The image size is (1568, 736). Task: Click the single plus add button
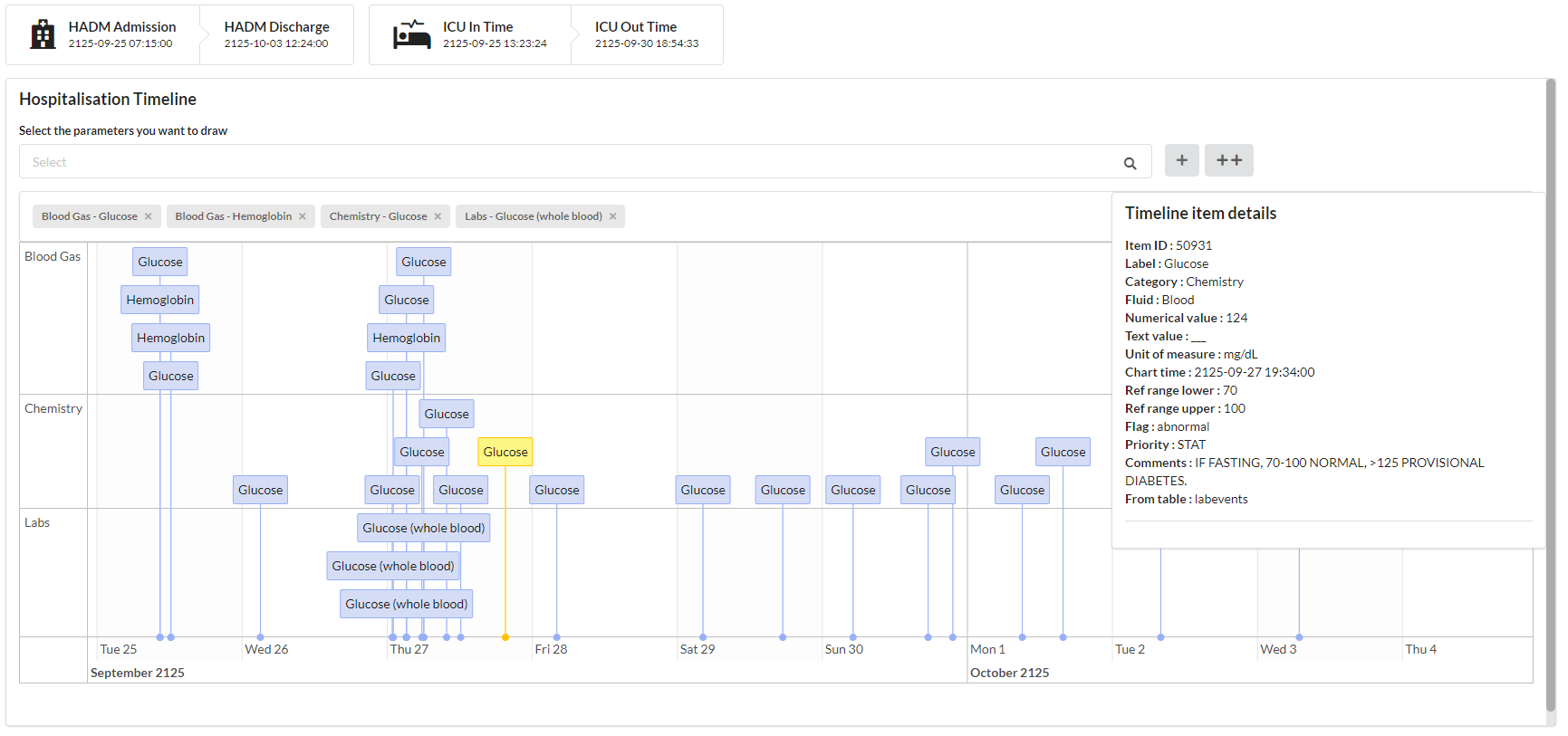click(x=1181, y=160)
